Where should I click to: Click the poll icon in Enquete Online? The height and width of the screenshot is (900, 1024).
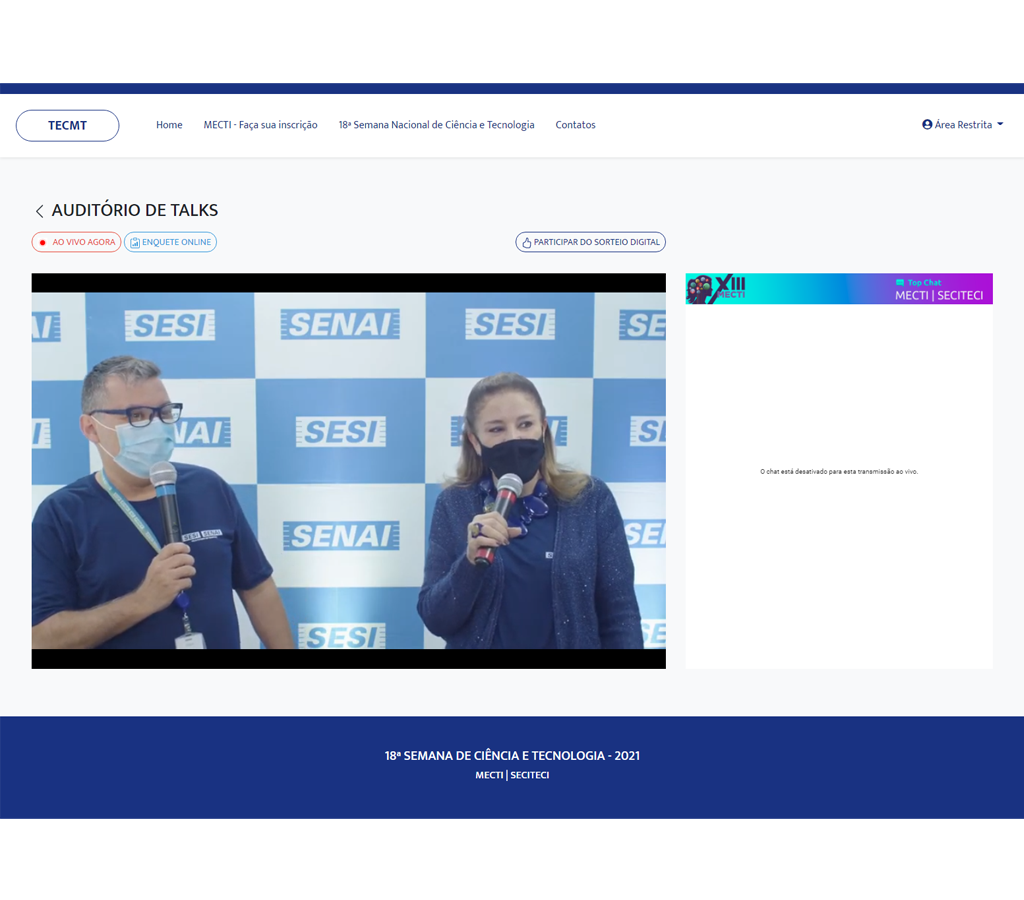point(135,242)
